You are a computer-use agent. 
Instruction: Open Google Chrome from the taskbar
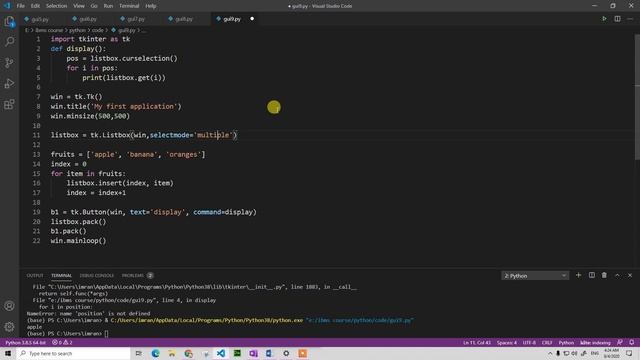188,353
